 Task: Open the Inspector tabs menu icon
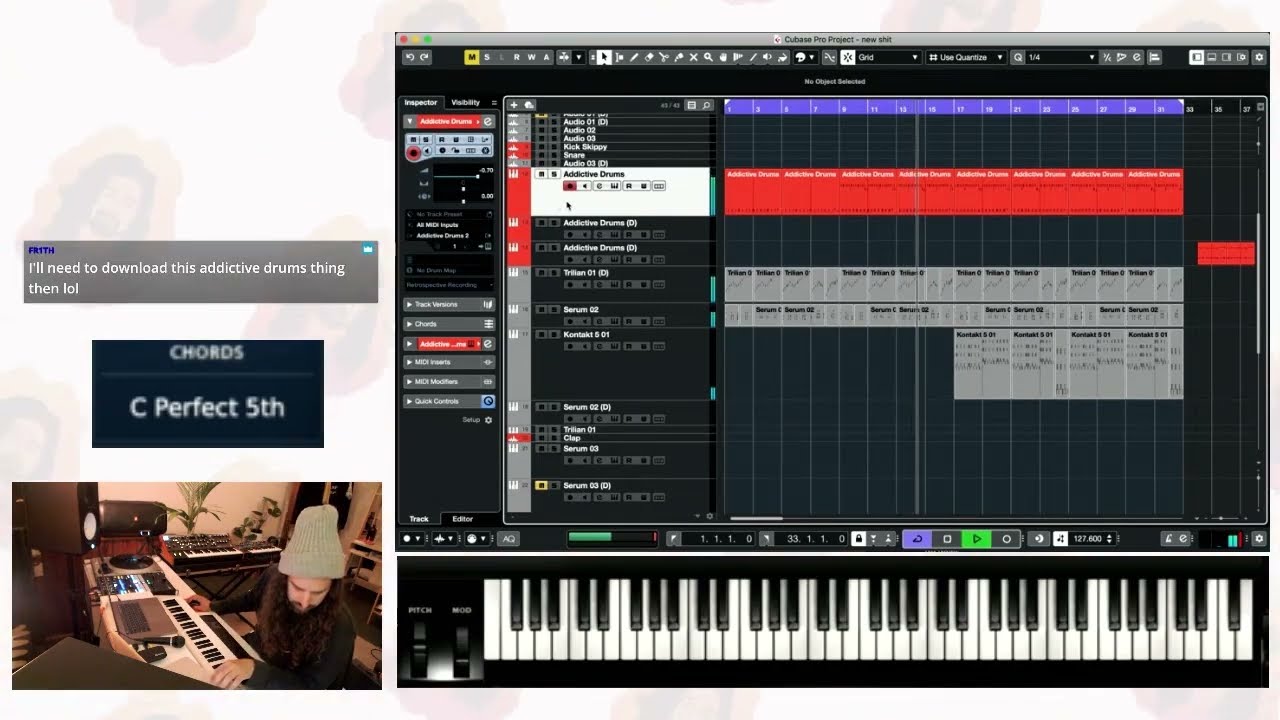[493, 102]
